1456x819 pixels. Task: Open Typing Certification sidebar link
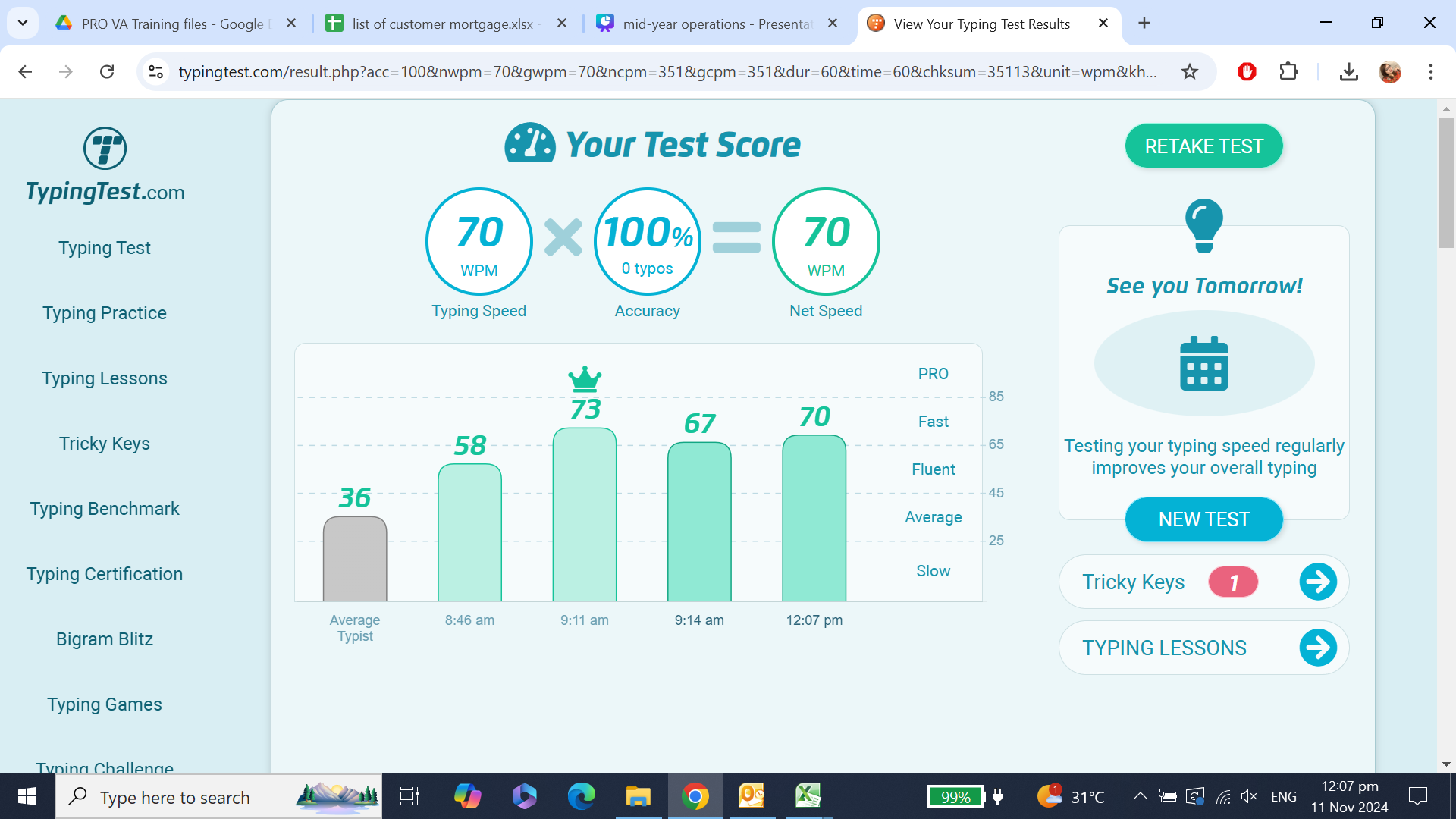[x=105, y=574]
